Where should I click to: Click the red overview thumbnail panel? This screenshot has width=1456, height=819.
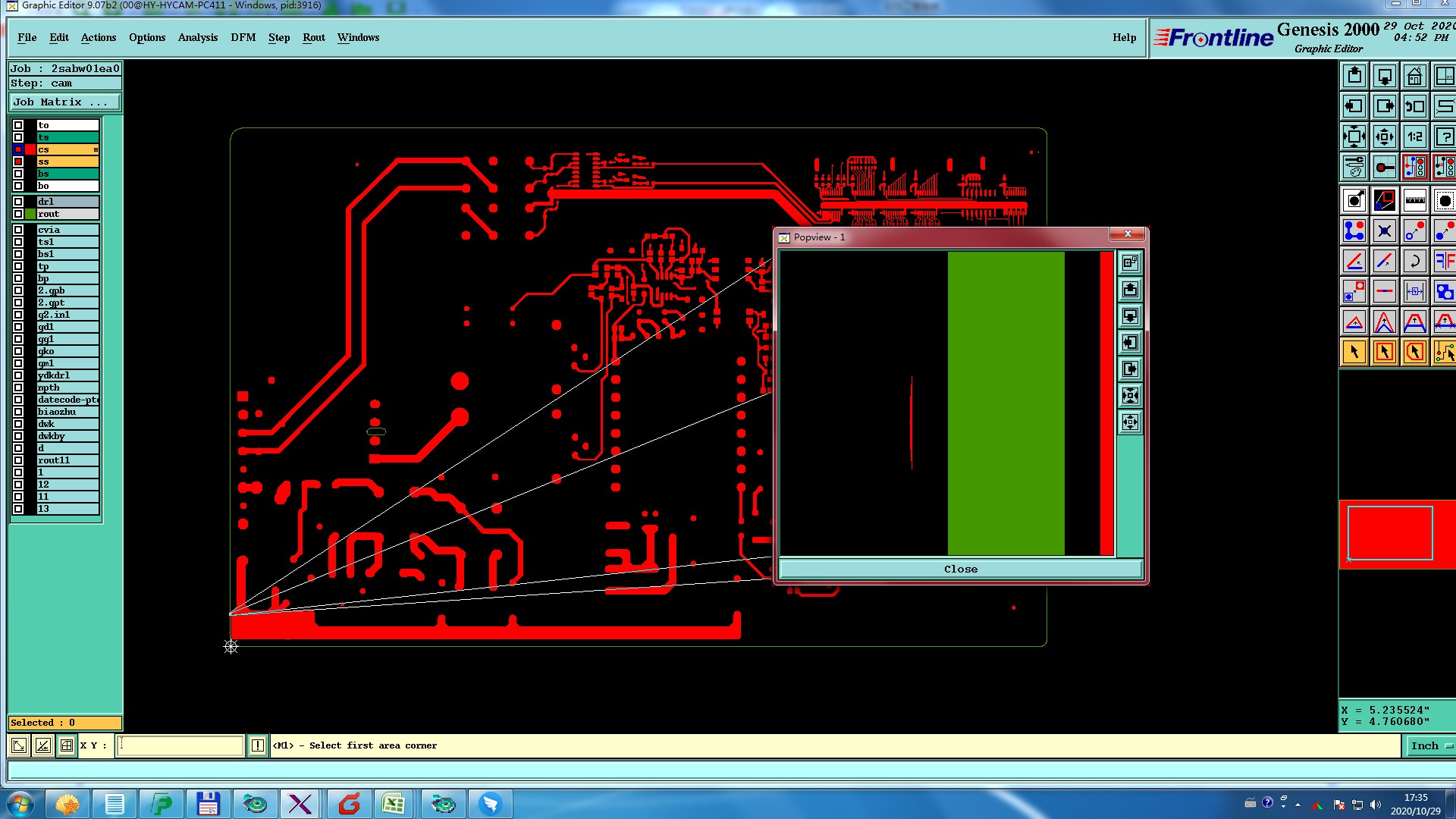(1397, 534)
